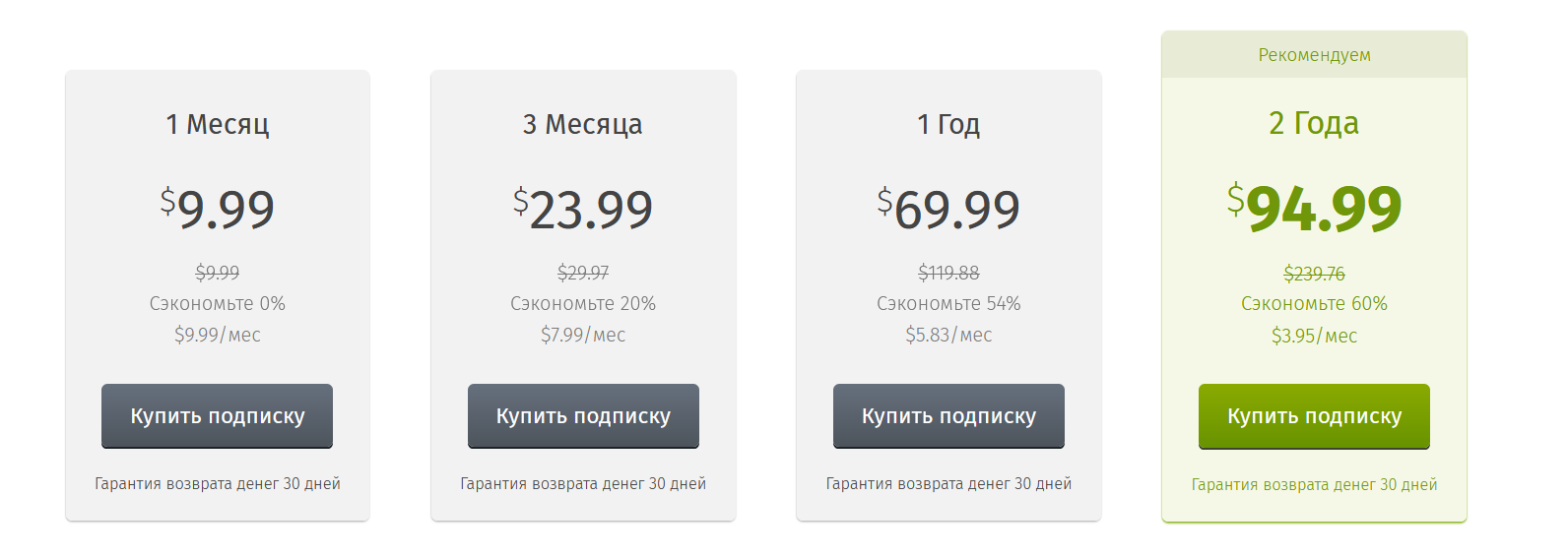Select the 2 Года plan title

[x=1314, y=123]
